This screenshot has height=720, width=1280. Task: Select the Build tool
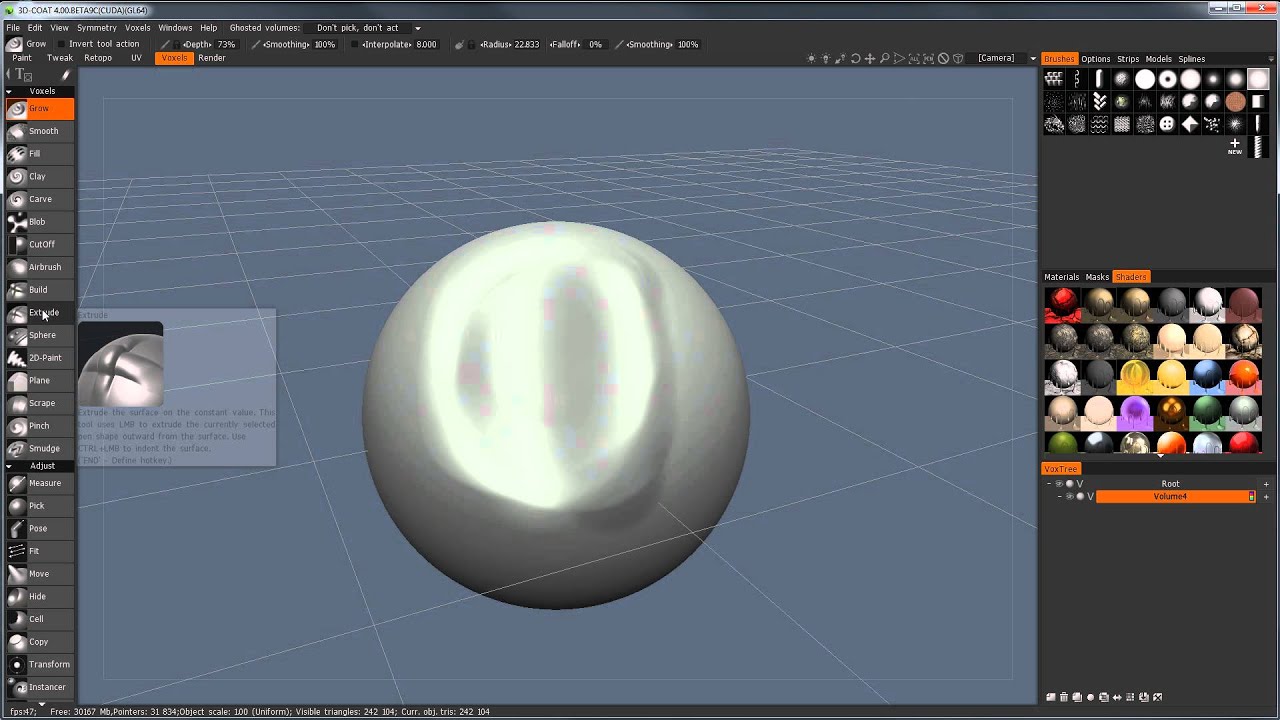38,290
